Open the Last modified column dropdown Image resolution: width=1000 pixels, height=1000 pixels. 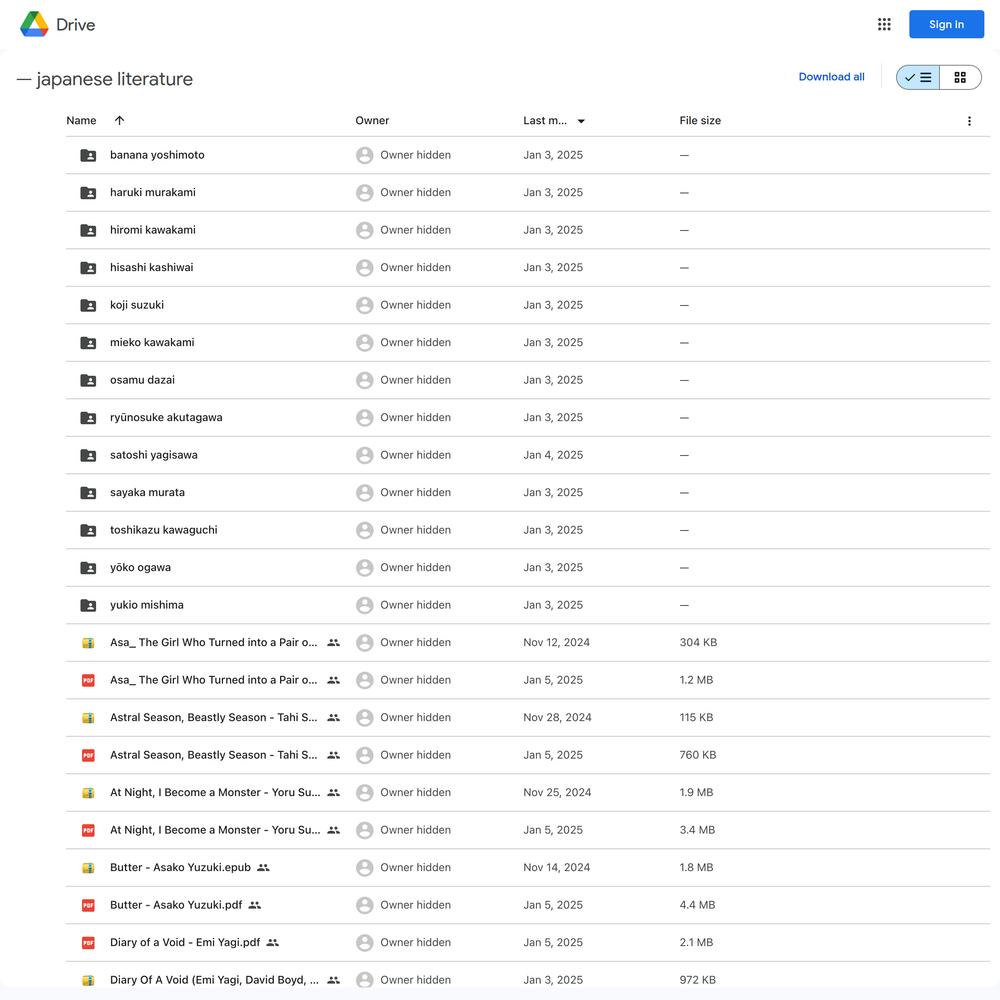point(581,121)
